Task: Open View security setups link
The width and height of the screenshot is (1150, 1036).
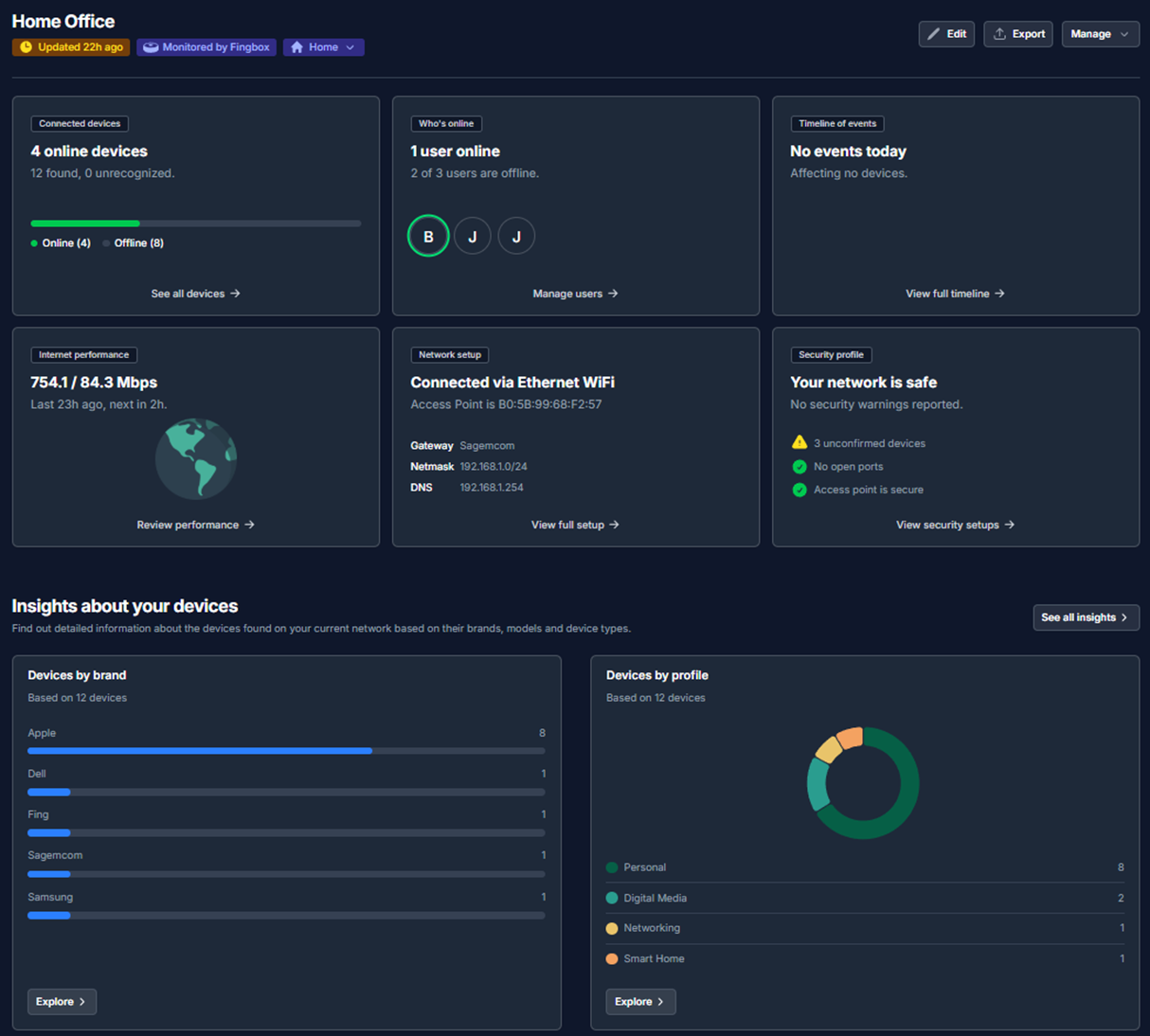Action: pyautogui.click(x=955, y=525)
